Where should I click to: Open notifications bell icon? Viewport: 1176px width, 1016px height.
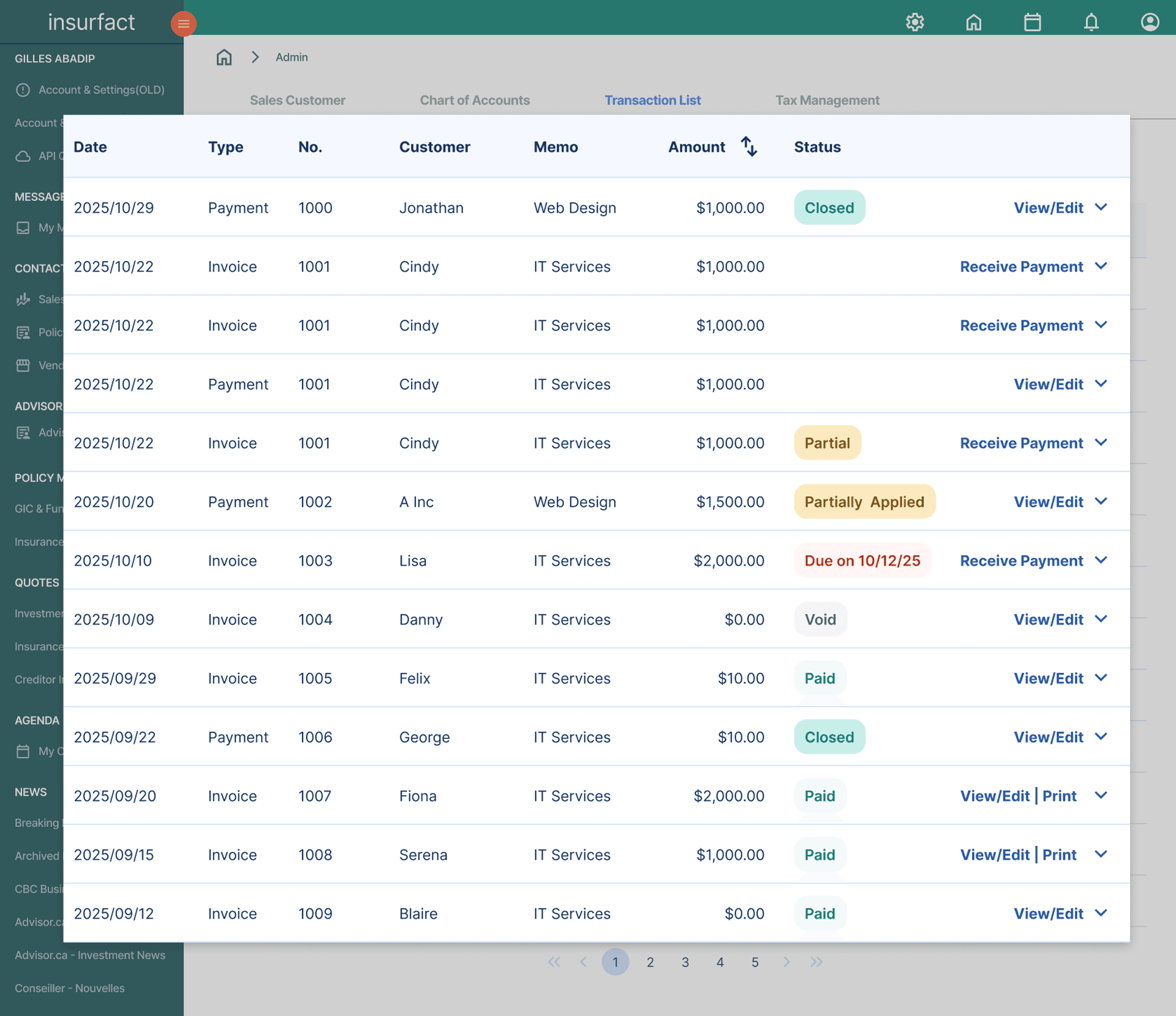click(1091, 23)
